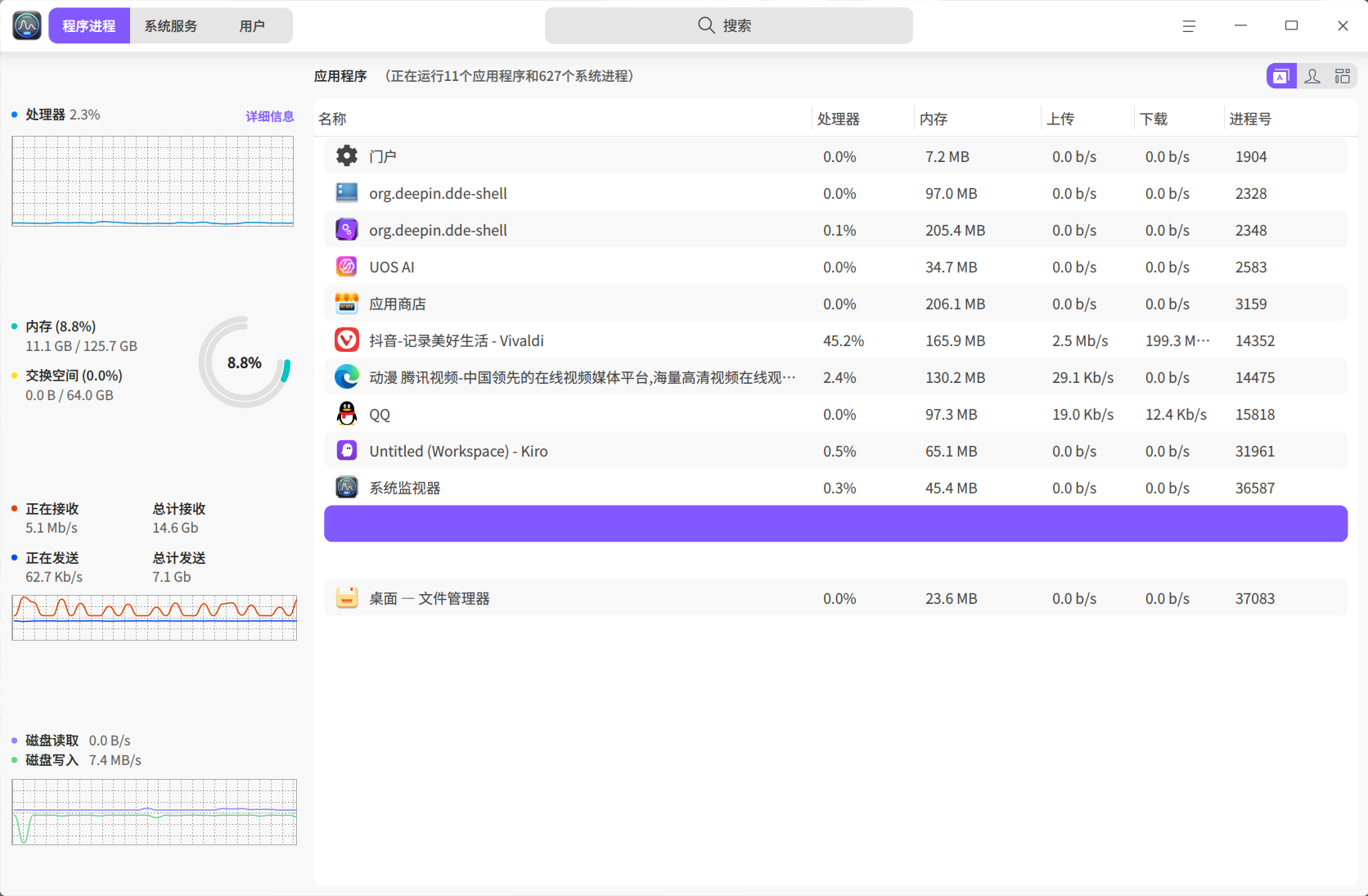Show all processes view icon
The width and height of the screenshot is (1368, 896).
[1343, 76]
